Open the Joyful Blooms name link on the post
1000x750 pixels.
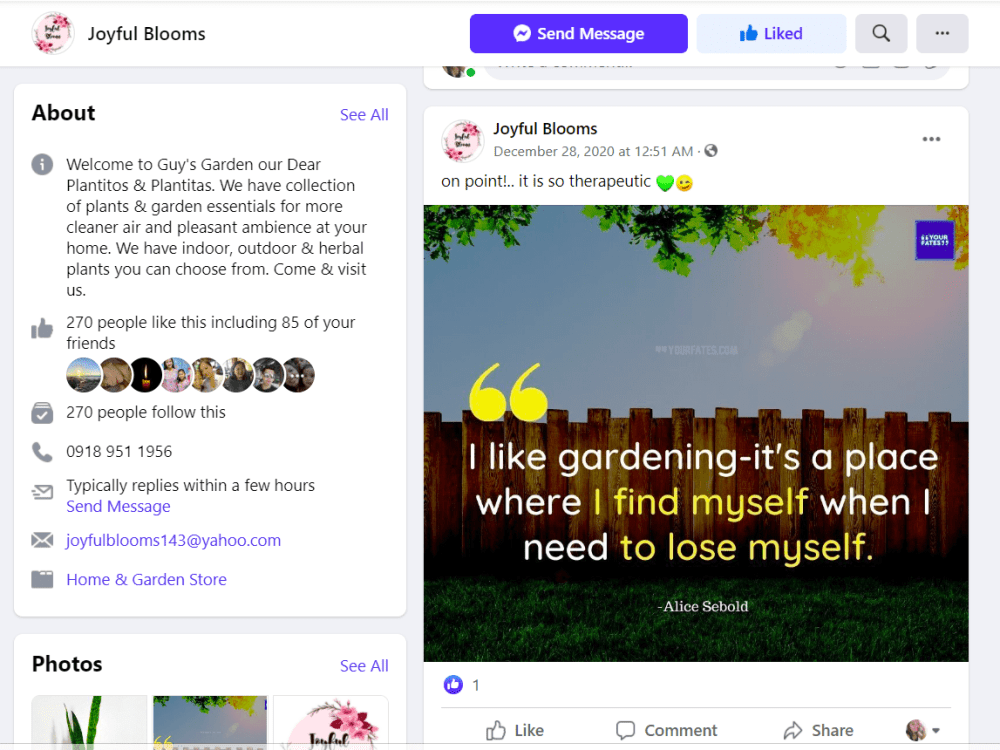point(545,129)
